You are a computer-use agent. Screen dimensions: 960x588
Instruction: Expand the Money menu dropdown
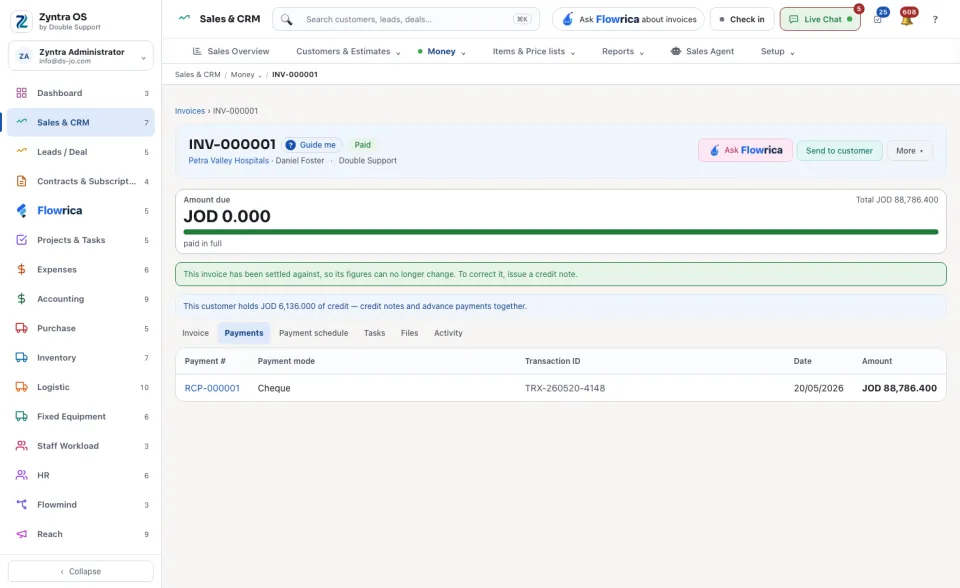click(463, 53)
